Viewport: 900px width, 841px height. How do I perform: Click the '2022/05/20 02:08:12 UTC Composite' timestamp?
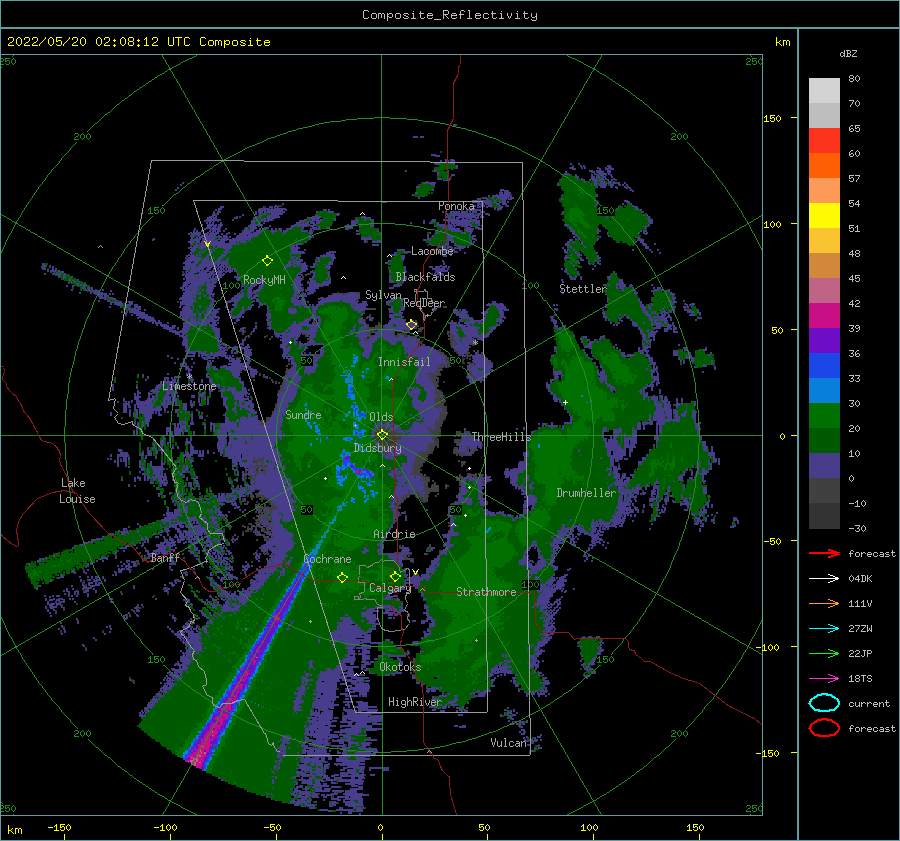(138, 42)
